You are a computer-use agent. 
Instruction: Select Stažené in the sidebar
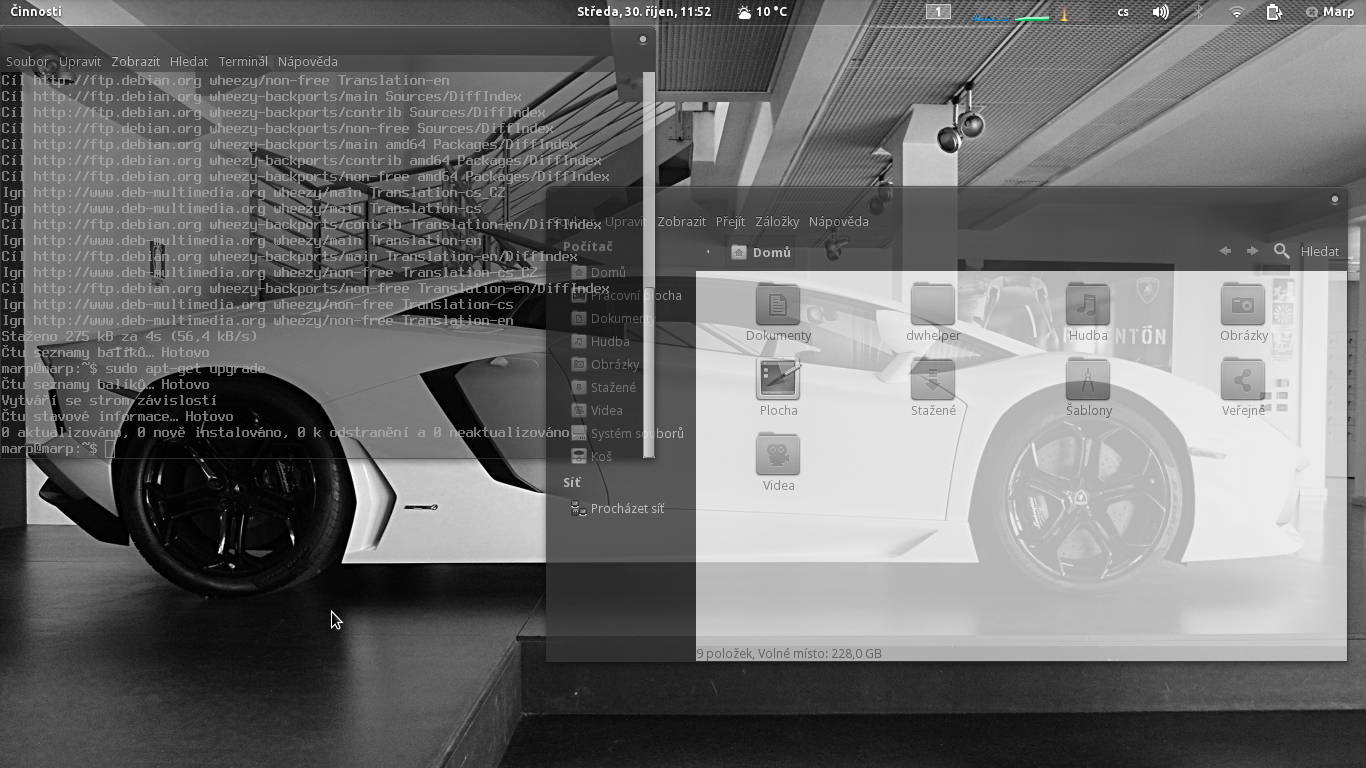604,387
